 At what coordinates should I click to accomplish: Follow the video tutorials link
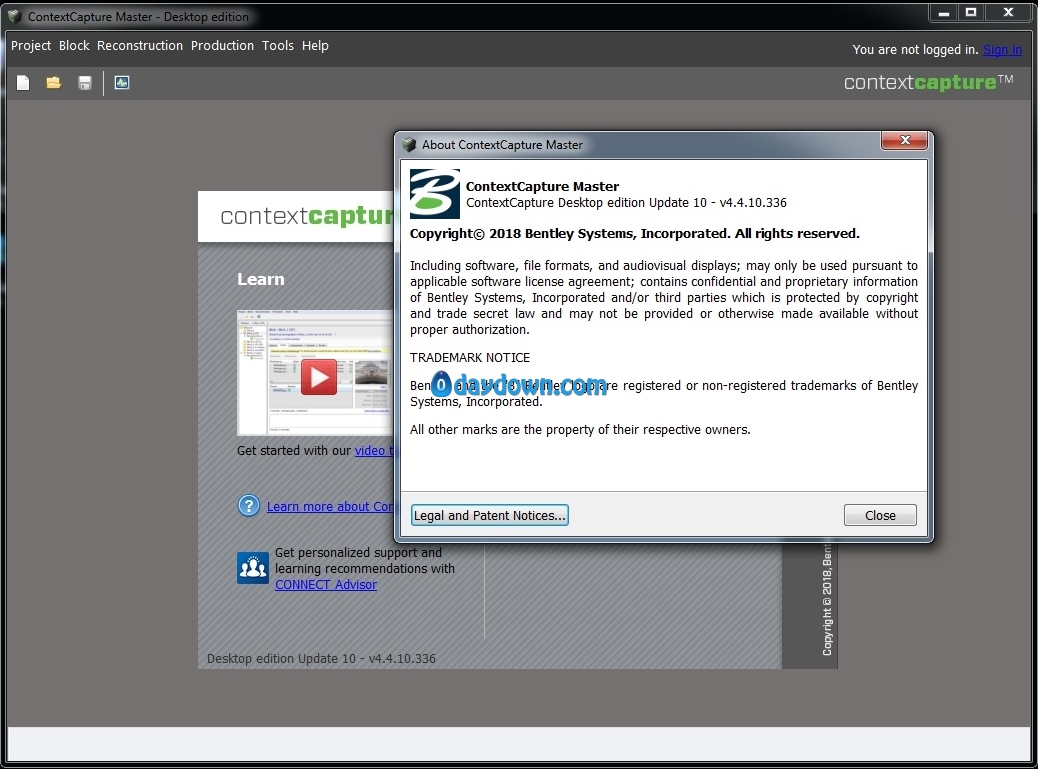(x=375, y=451)
